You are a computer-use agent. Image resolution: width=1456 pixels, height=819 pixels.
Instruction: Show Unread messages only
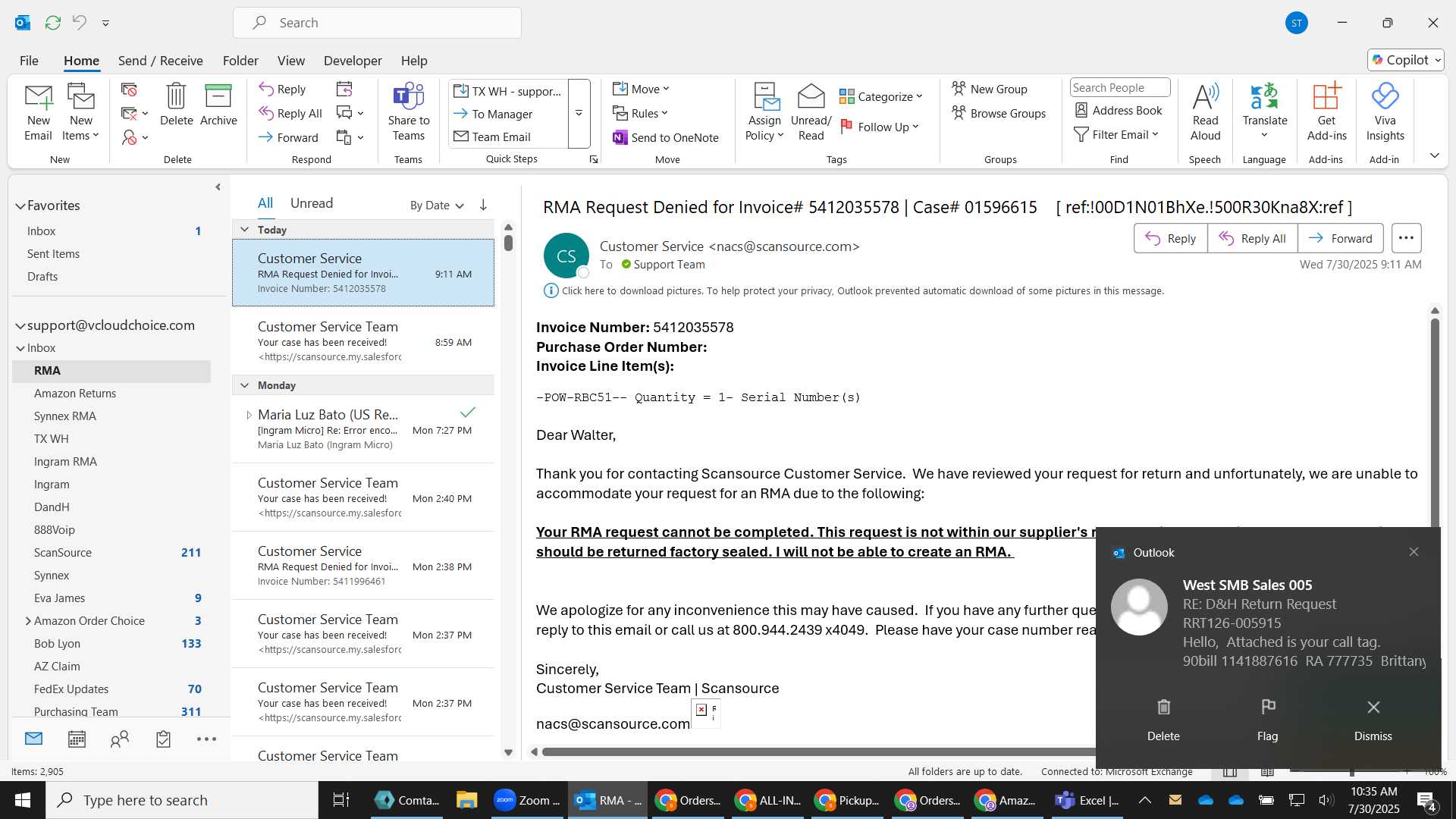coord(312,203)
